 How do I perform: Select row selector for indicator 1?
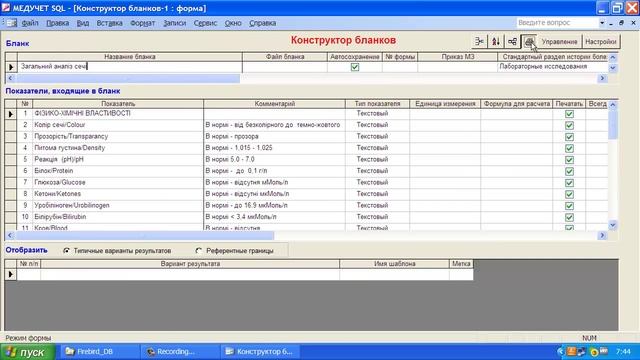(x=11, y=114)
